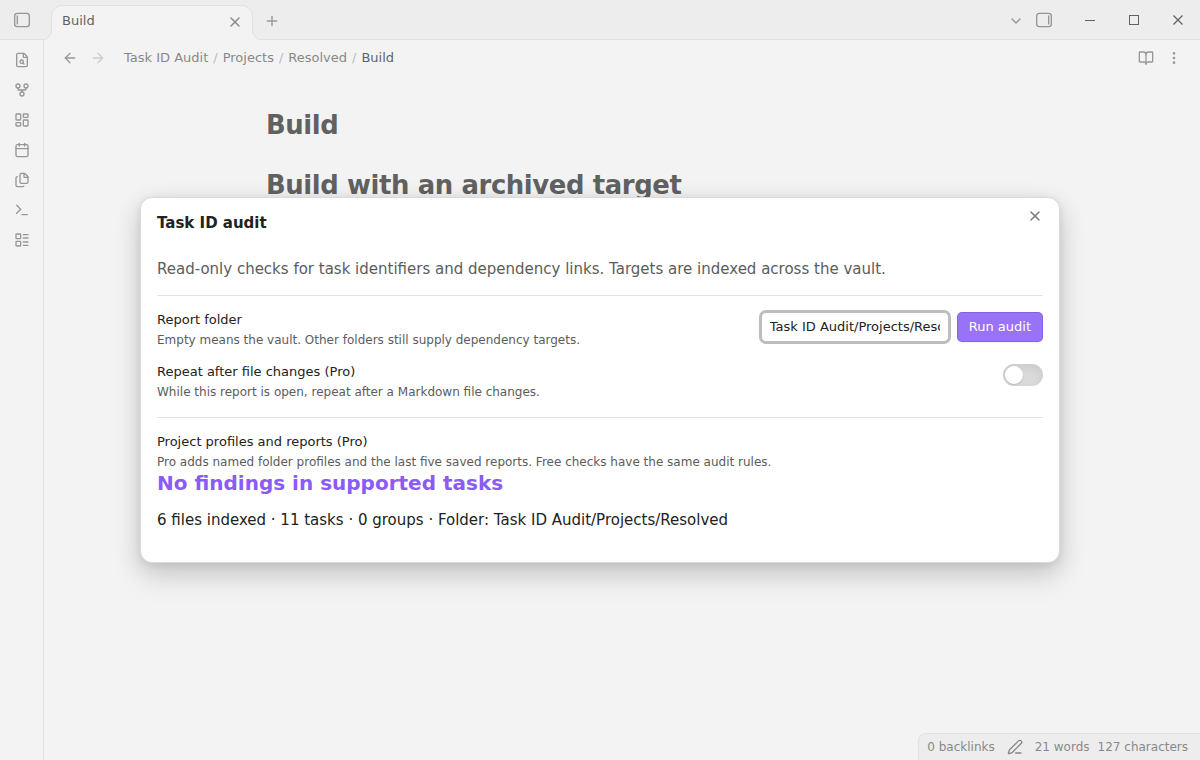This screenshot has height=760, width=1200.
Task: Click 'Build with an archived target' heading
Action: (474, 185)
